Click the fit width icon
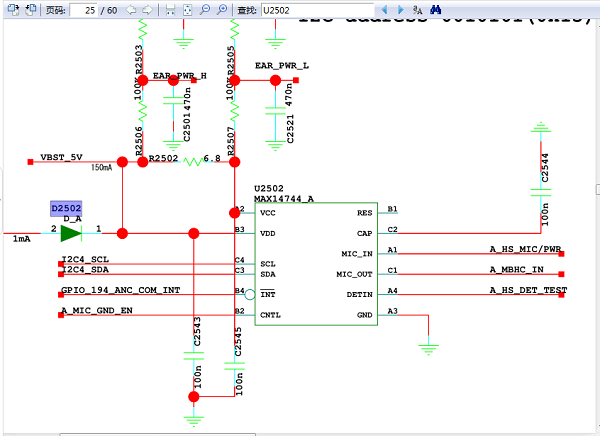Viewport: 600px width, 436px height. 170,9
